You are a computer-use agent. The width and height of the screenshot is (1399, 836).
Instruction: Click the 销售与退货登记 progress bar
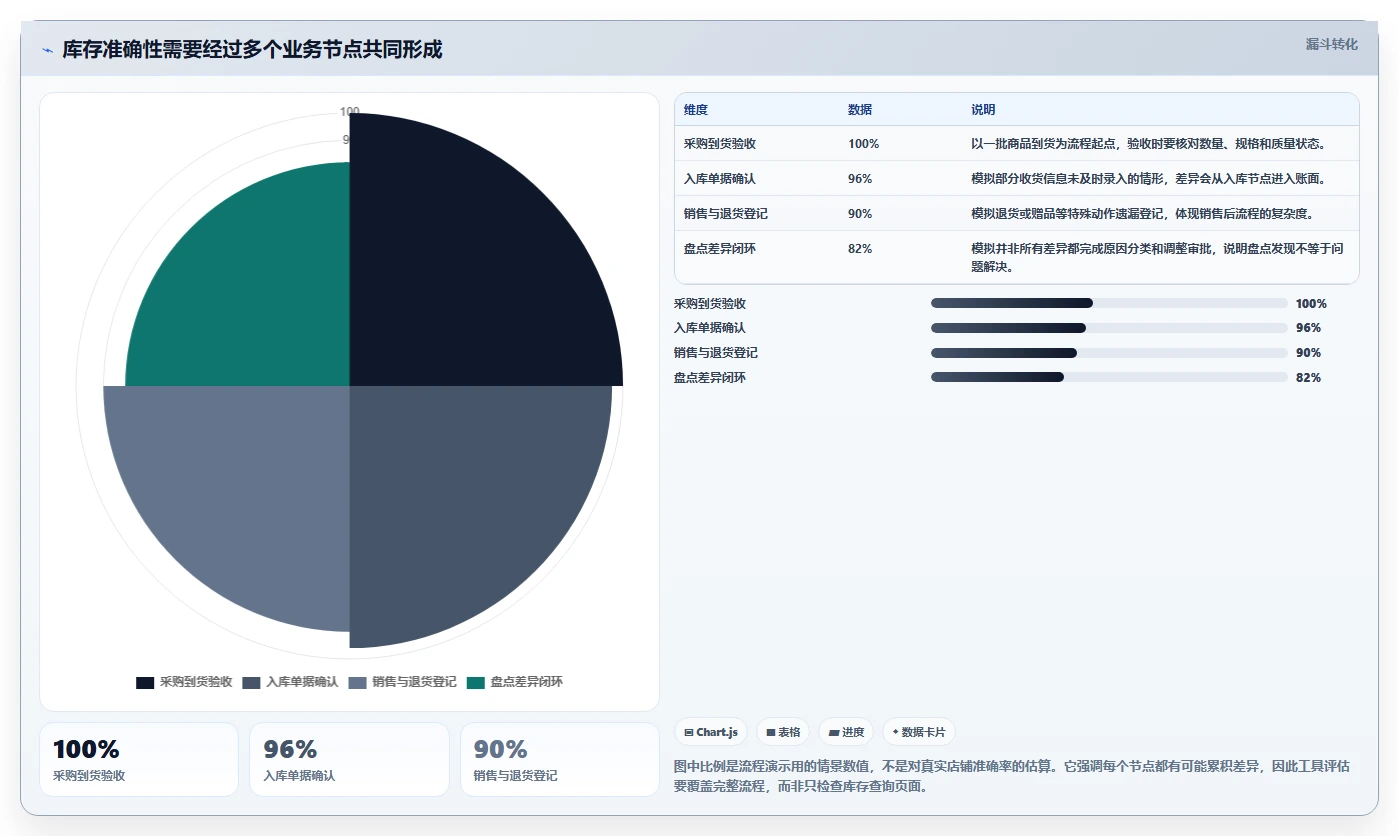click(x=1109, y=352)
